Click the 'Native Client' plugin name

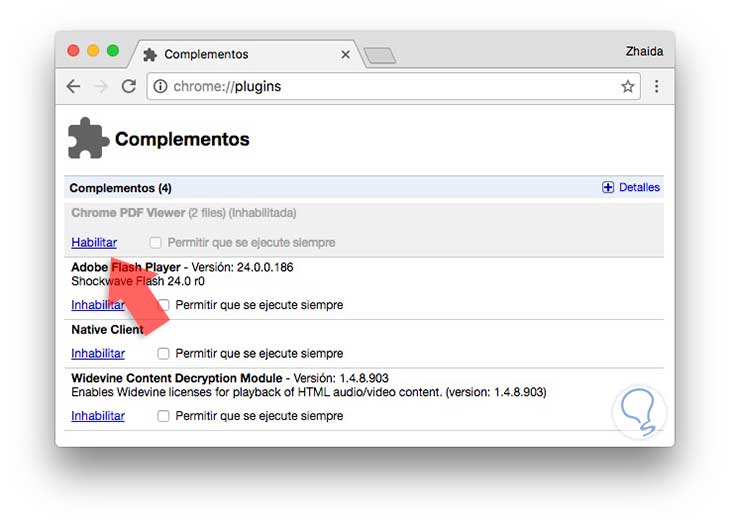[107, 330]
